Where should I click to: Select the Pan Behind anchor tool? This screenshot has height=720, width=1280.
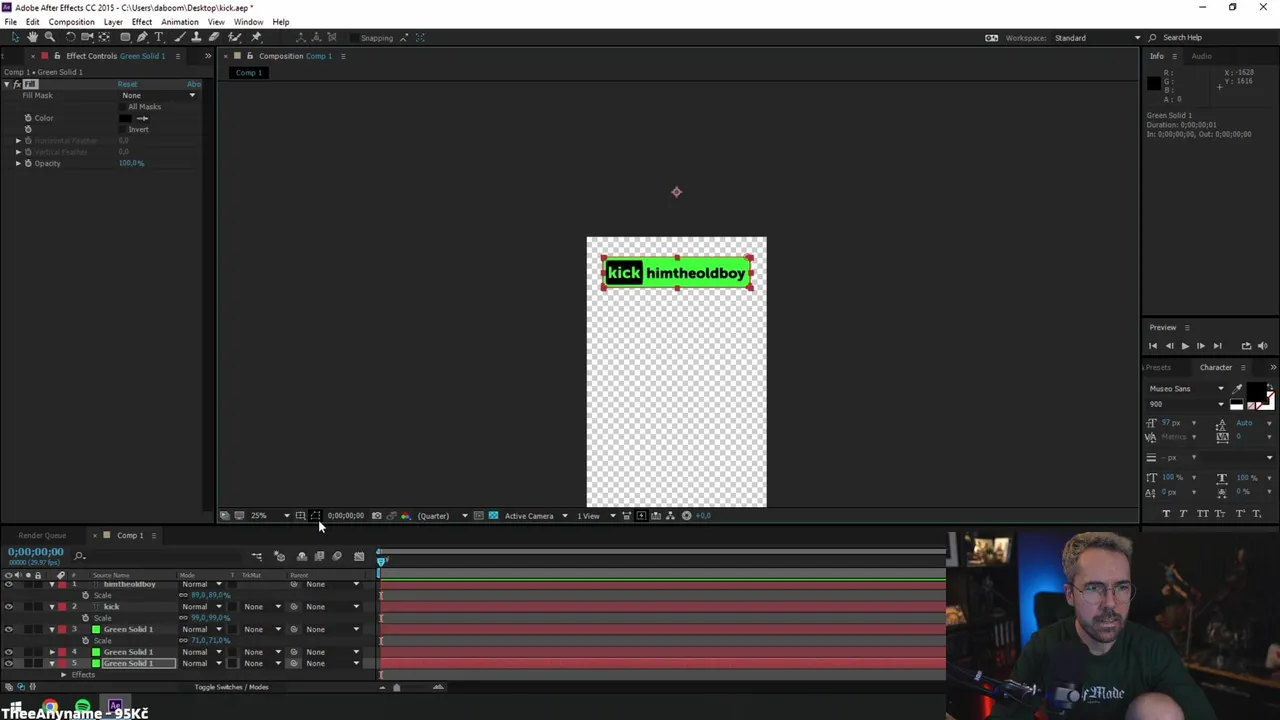point(104,37)
